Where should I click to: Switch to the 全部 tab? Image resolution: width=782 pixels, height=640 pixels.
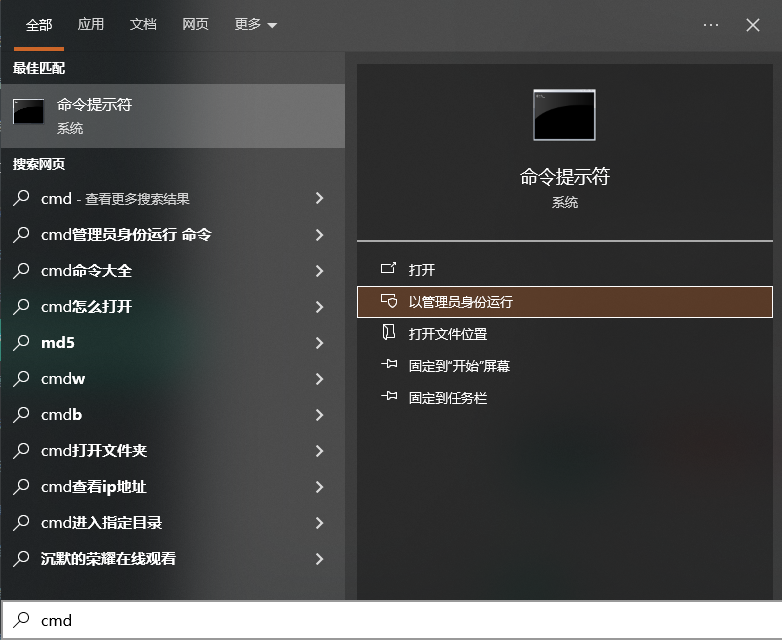pos(39,24)
